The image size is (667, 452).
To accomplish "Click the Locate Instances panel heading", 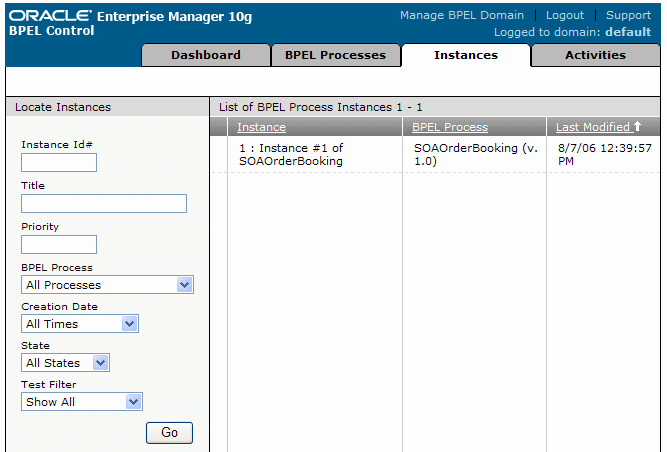I will pos(63,107).
